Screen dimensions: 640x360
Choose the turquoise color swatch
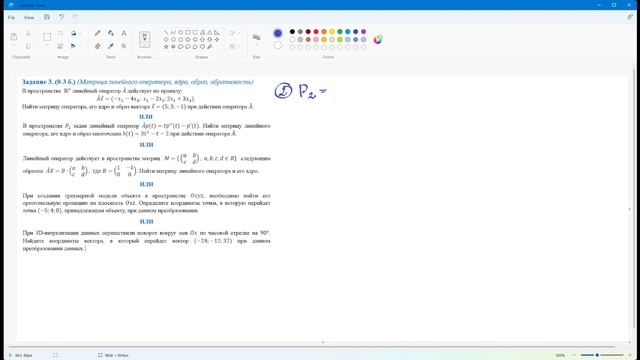(348, 31)
